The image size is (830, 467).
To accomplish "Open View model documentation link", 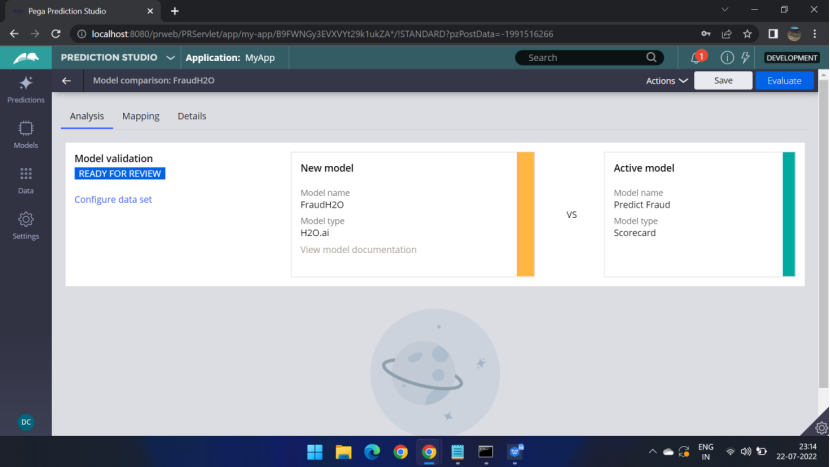I will click(x=358, y=249).
